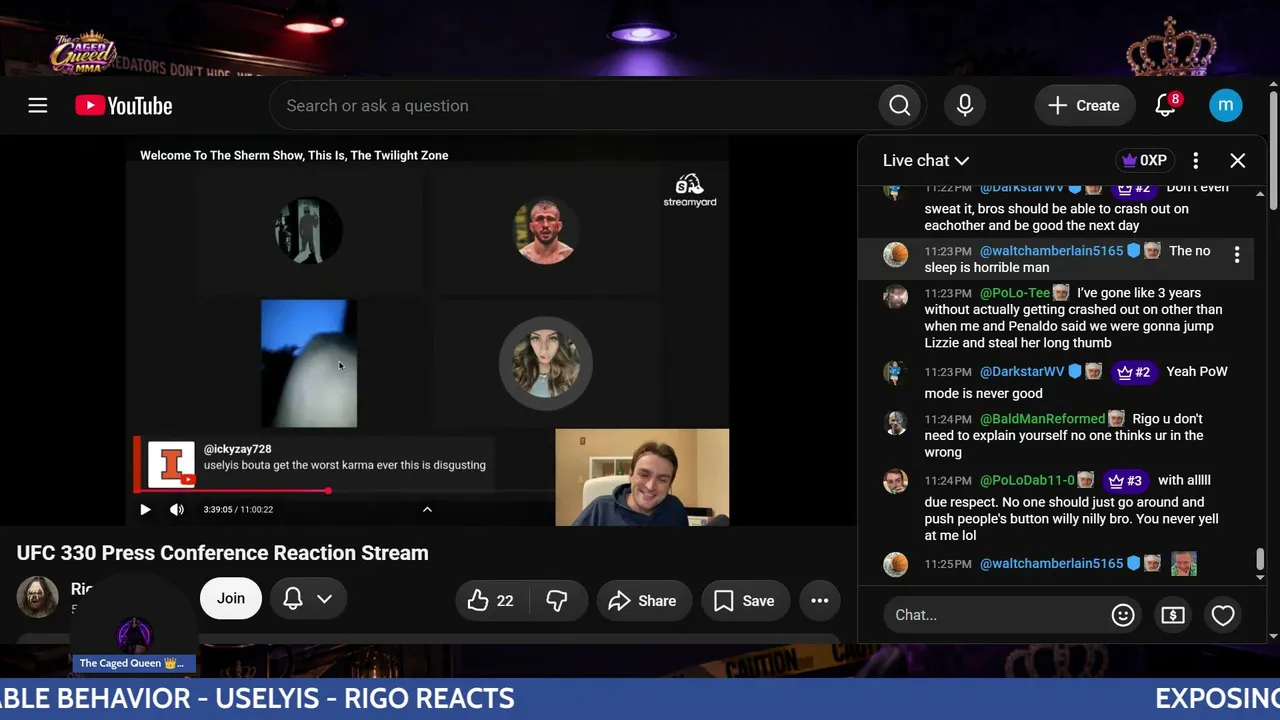
Task: Open the notifications bell with 8 alerts
Action: point(1166,105)
